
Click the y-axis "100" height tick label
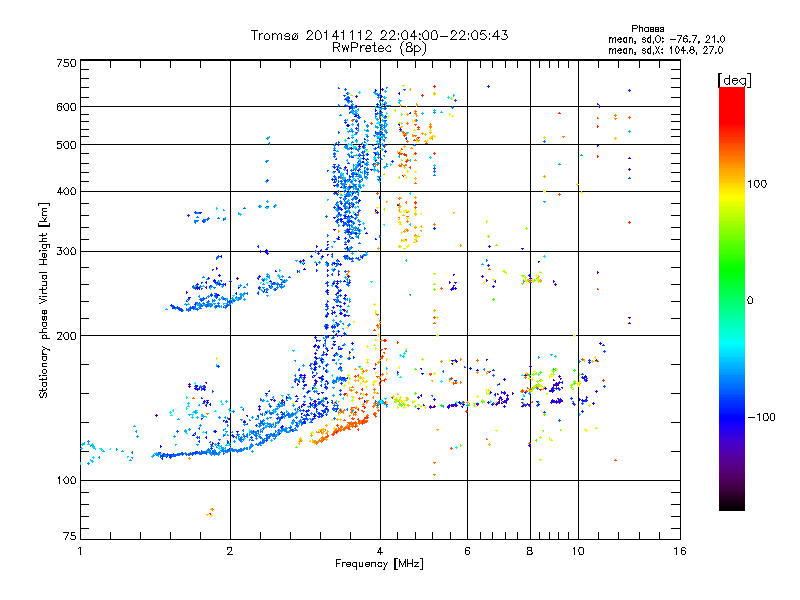66,480
